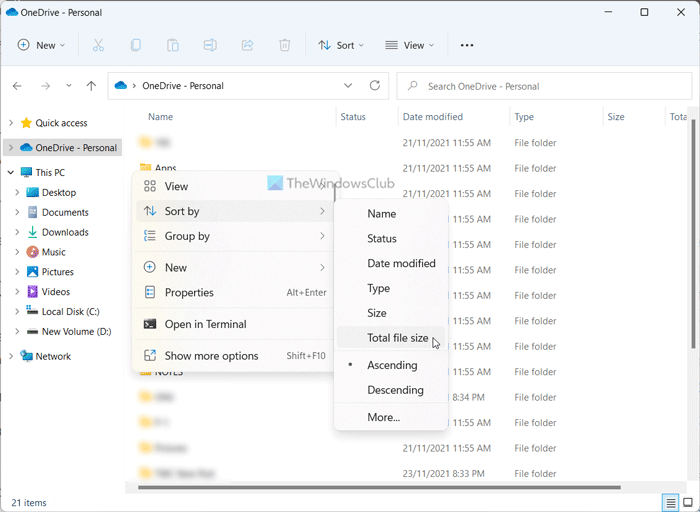Click Show more options entry
Screen dimensions: 700x512
click(x=211, y=355)
